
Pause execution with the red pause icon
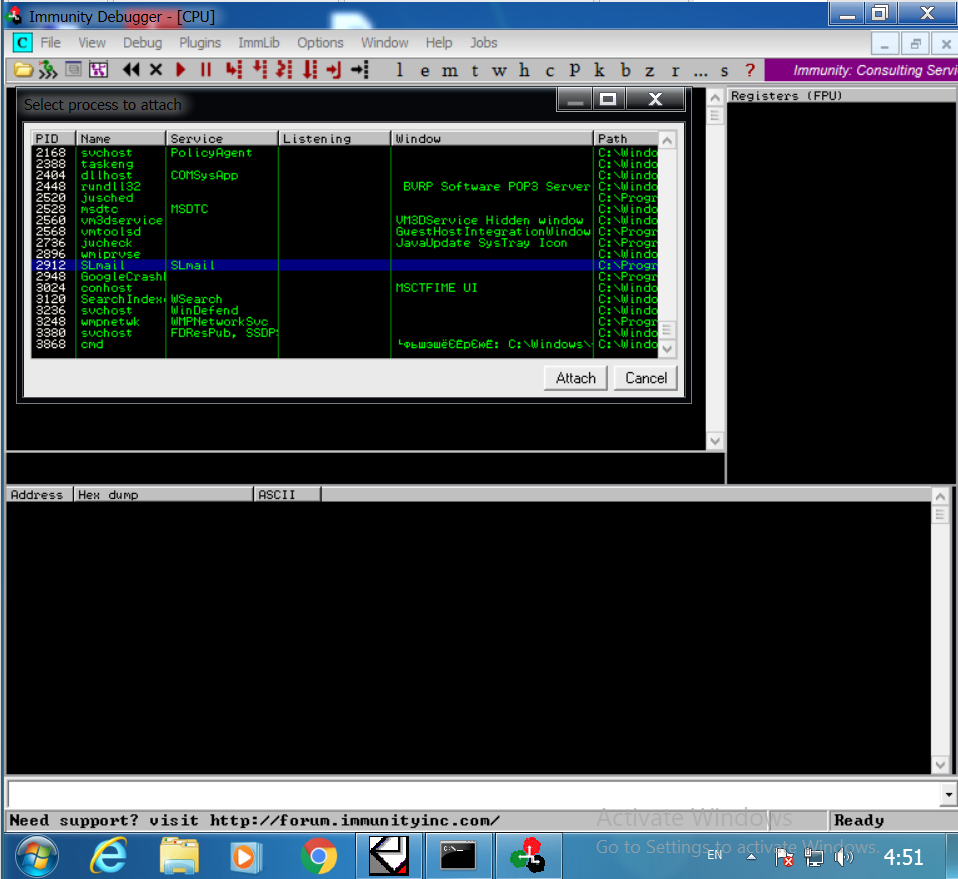(206, 70)
